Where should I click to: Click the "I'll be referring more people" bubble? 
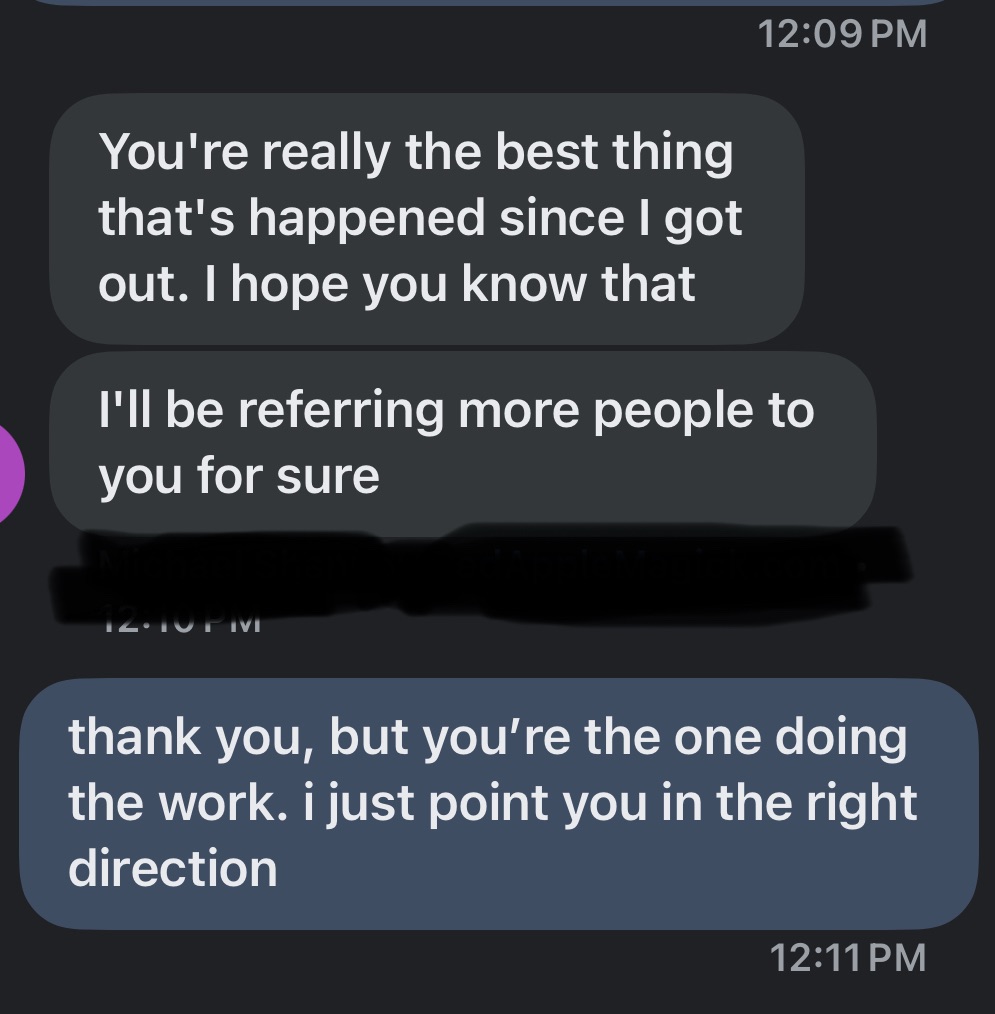pyautogui.click(x=462, y=442)
